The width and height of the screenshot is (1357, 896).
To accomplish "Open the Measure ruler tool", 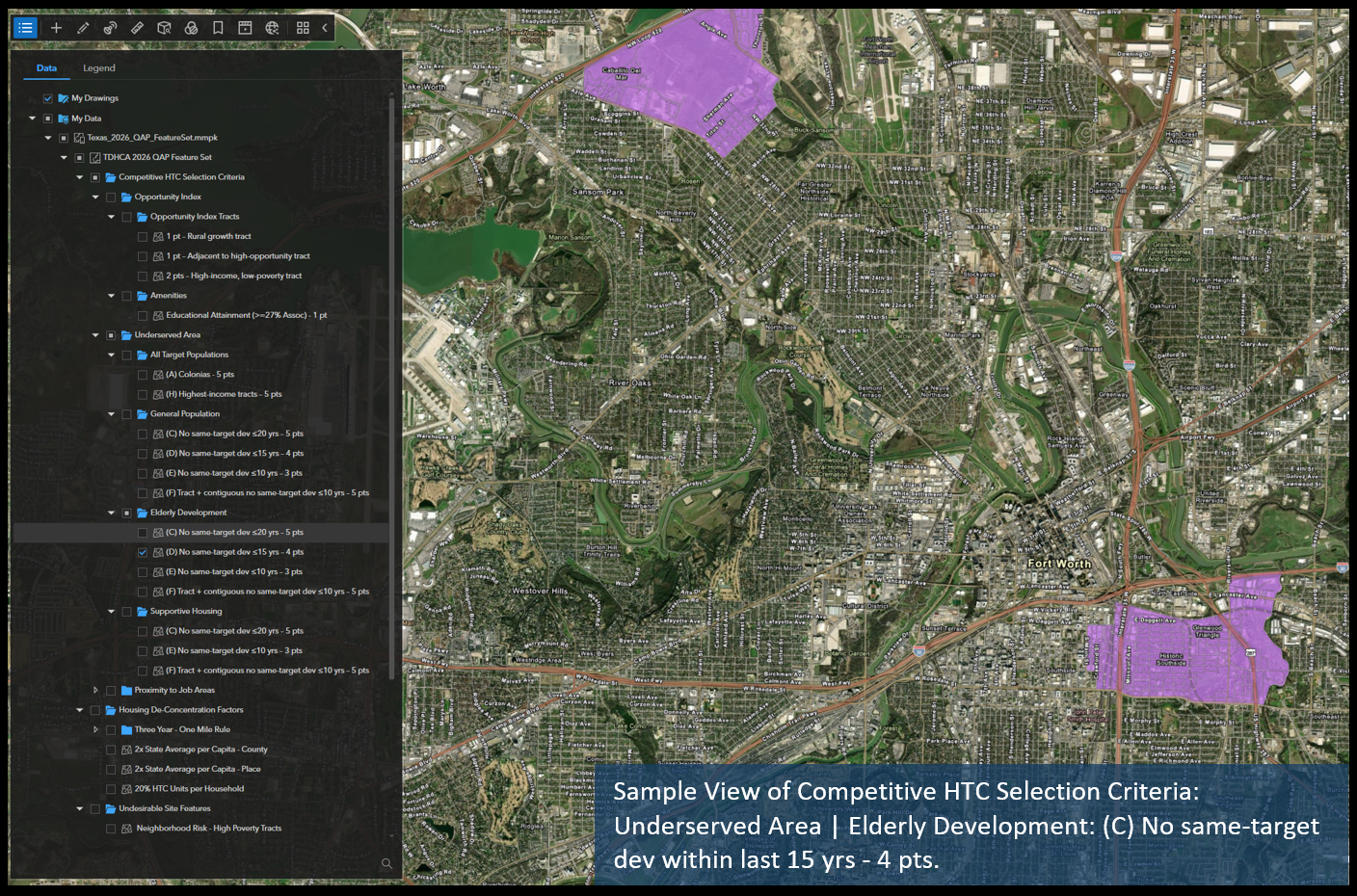I will (x=137, y=27).
